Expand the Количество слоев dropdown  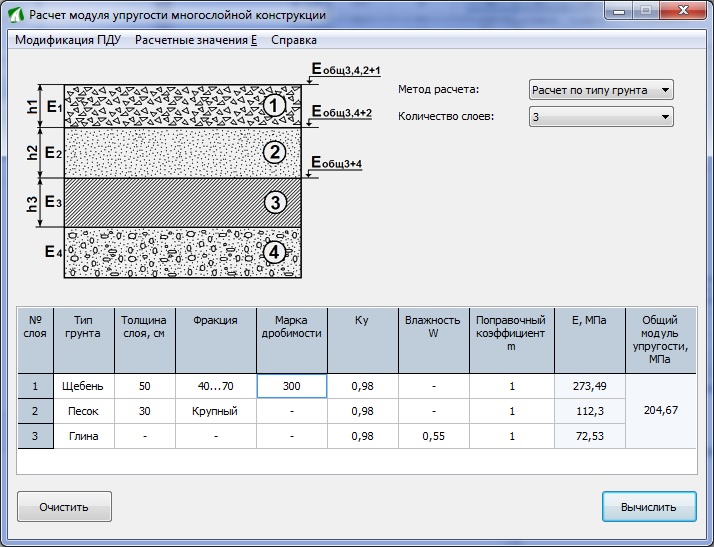(x=601, y=117)
